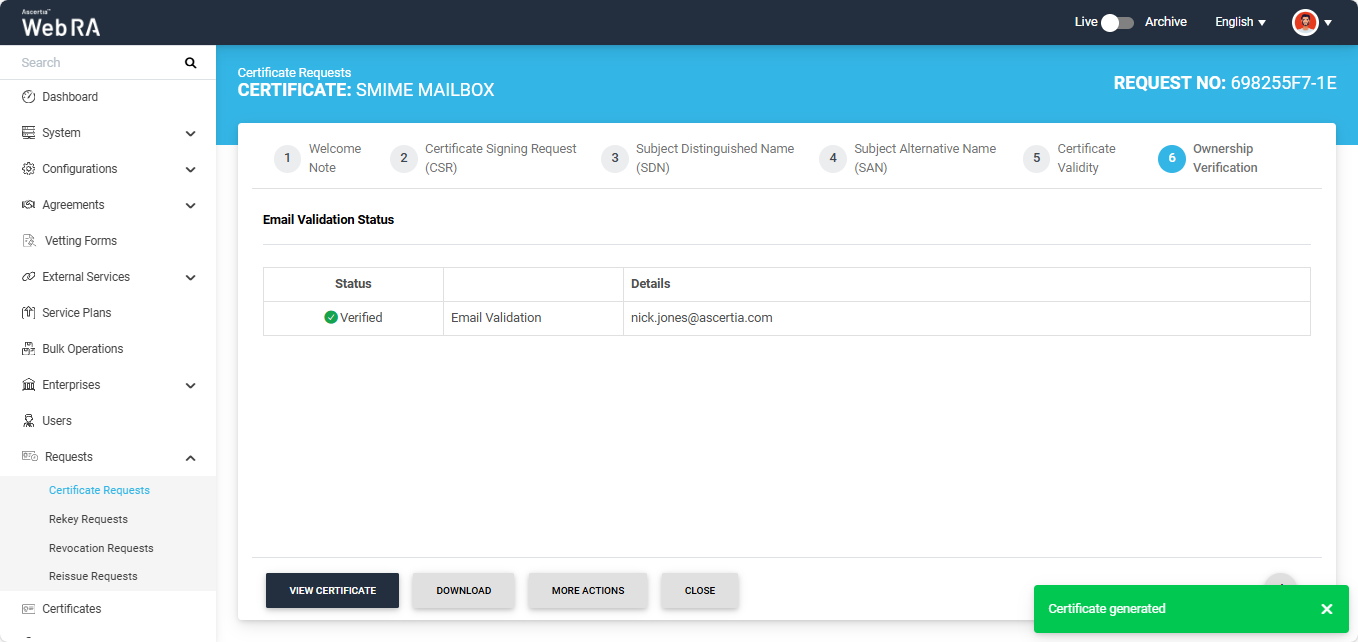
Task: Expand the System menu section
Action: pos(190,133)
